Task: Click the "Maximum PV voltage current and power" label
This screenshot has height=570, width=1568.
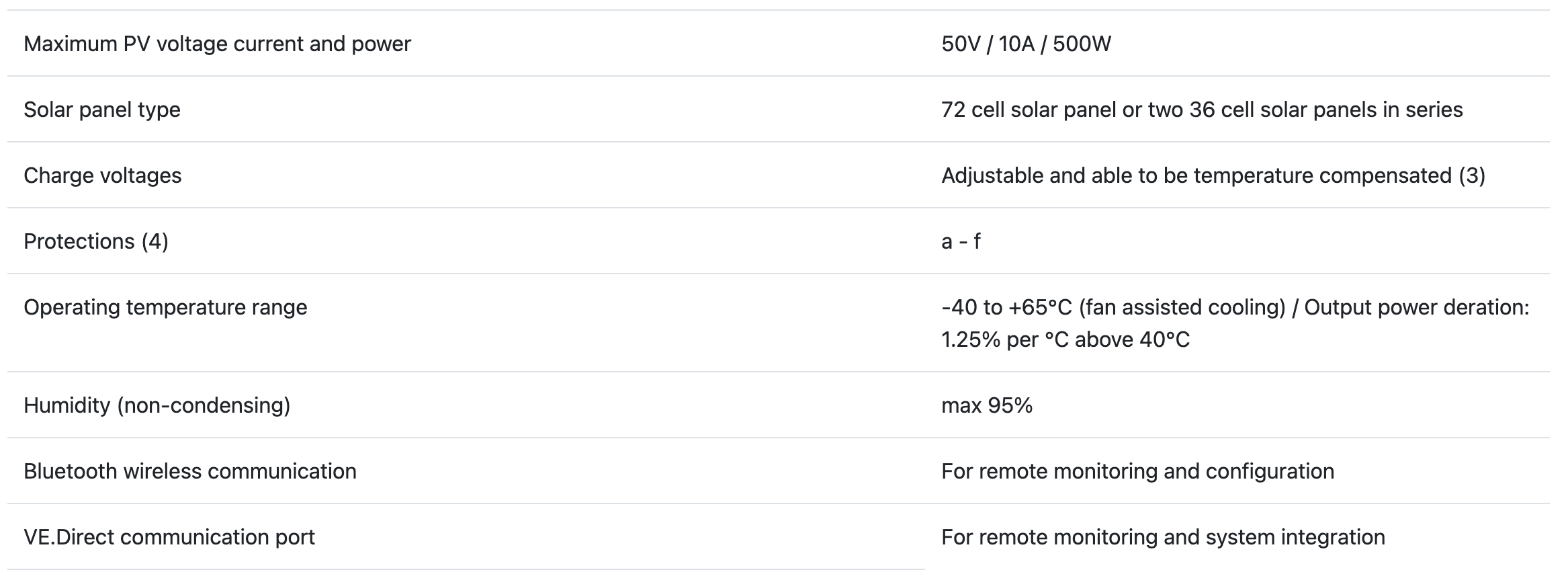Action: [x=217, y=44]
